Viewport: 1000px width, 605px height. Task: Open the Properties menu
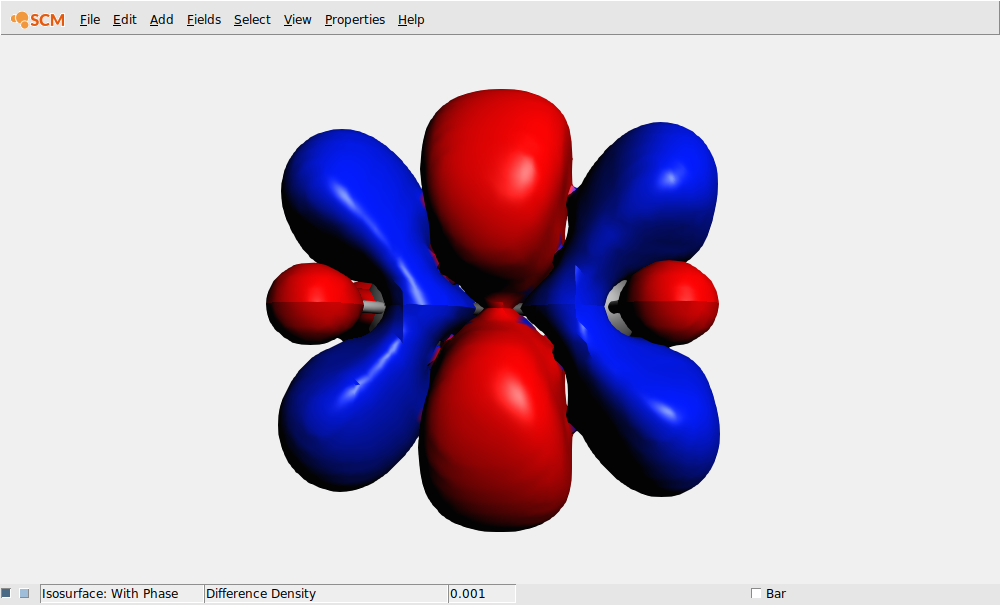pos(355,19)
